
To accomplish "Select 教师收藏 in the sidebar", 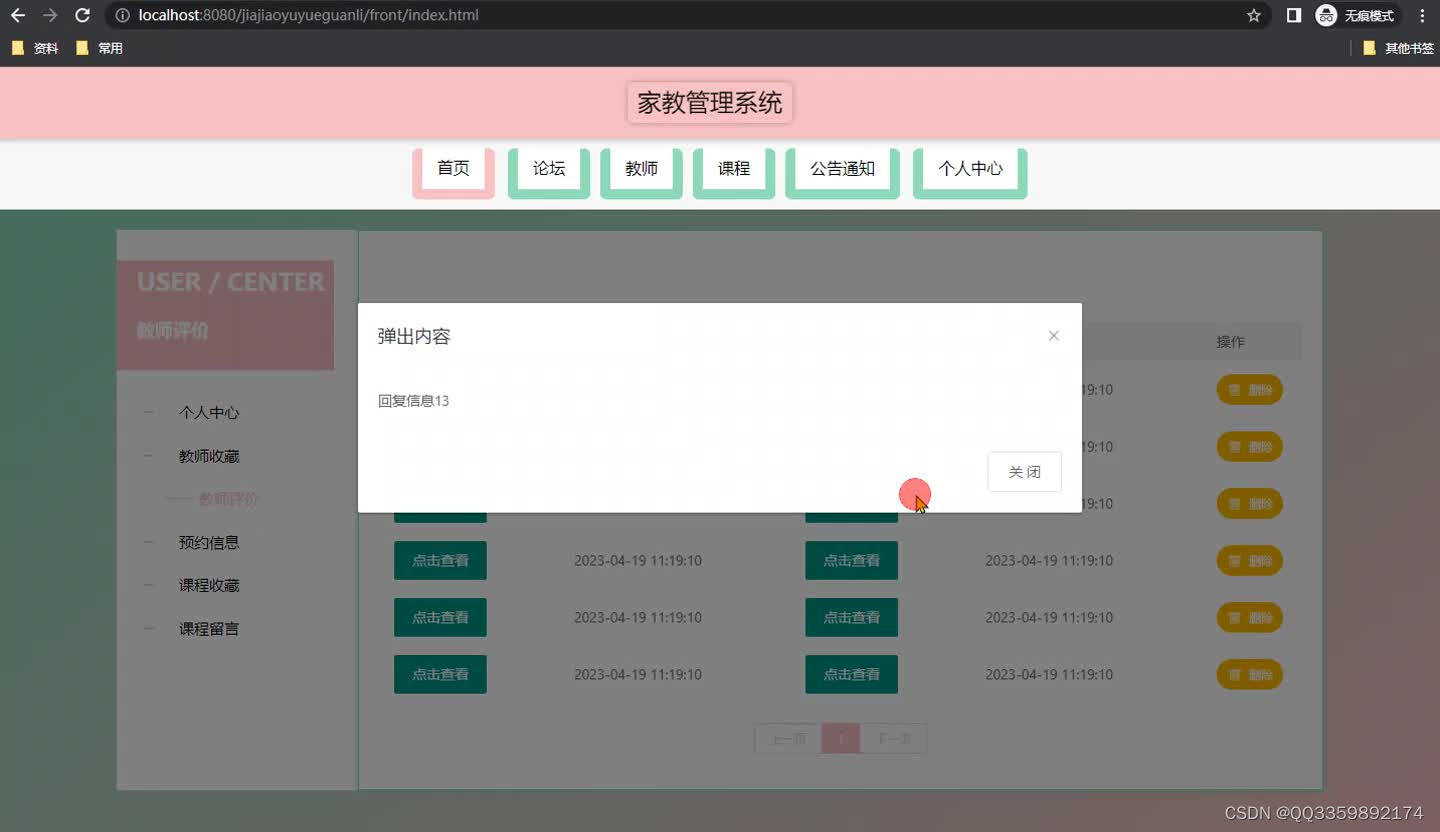I will click(209, 456).
